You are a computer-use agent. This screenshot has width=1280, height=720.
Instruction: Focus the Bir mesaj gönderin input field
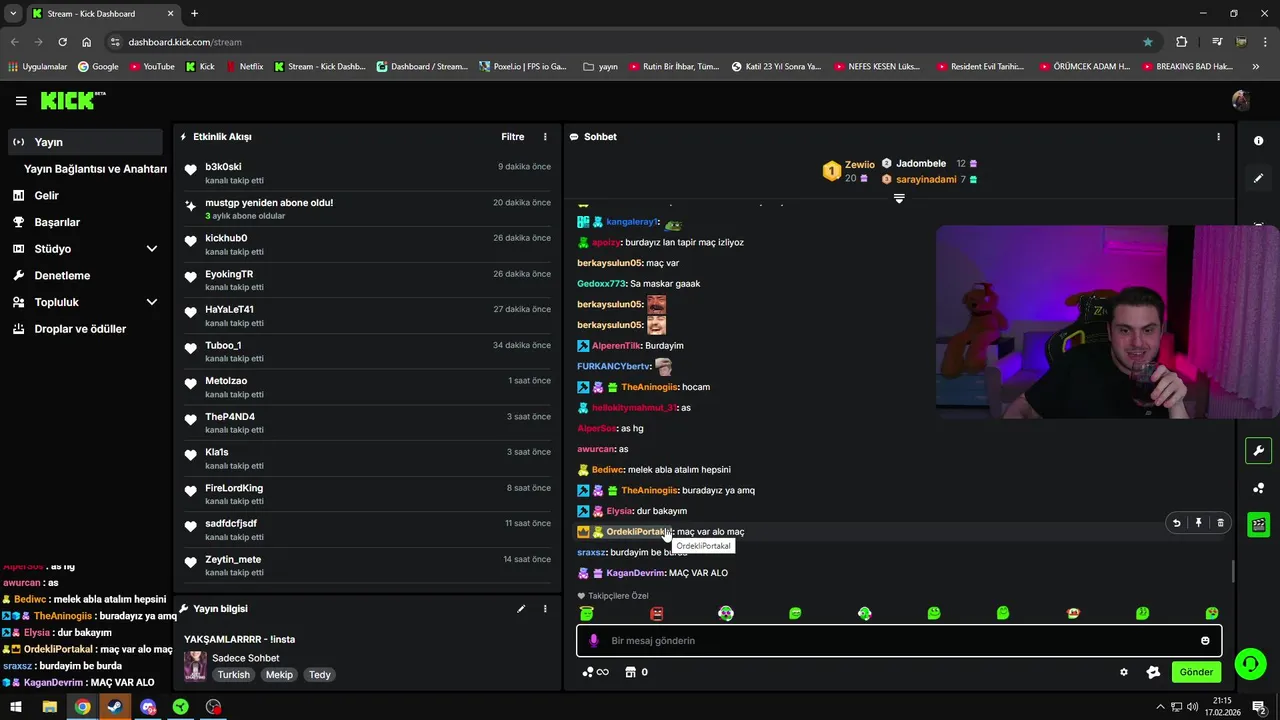[899, 640]
